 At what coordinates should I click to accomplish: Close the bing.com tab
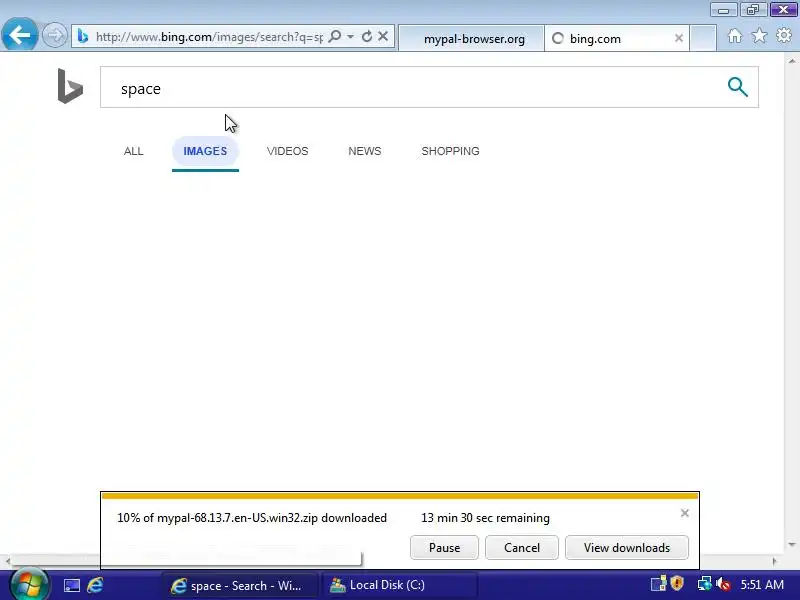(679, 38)
